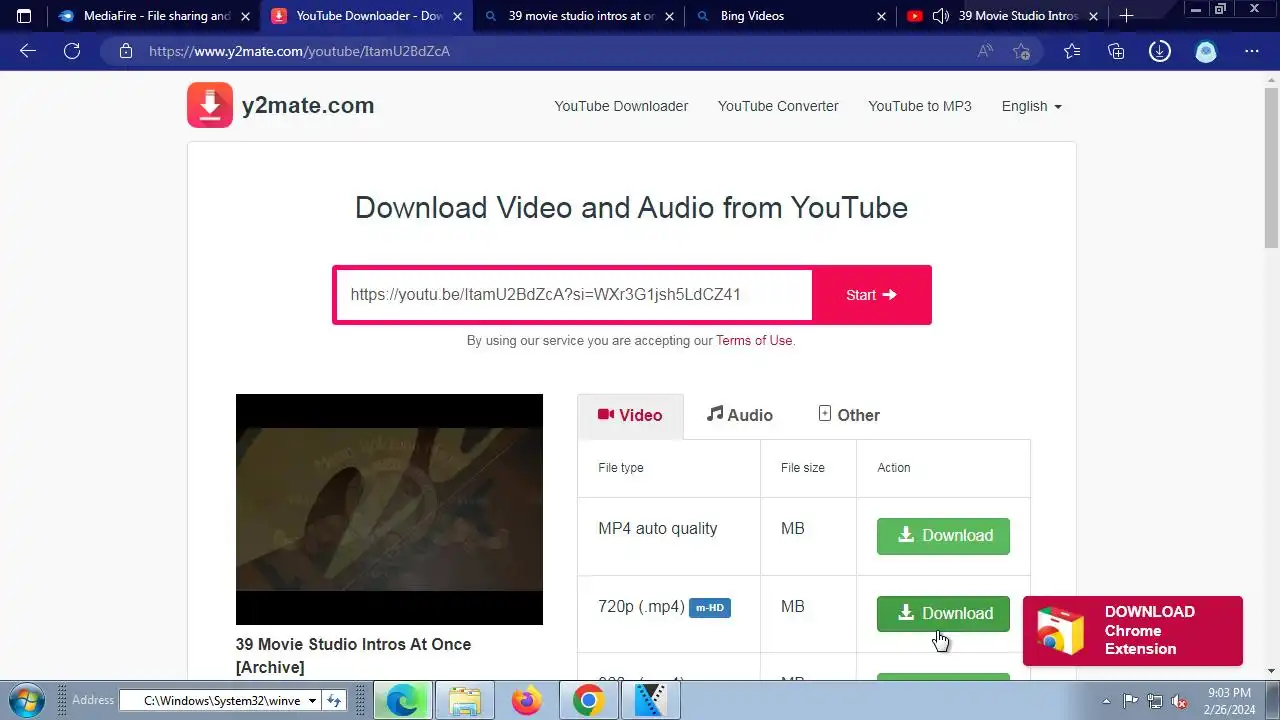
Task: Open the Action Center flag icon
Action: [x=1131, y=701]
